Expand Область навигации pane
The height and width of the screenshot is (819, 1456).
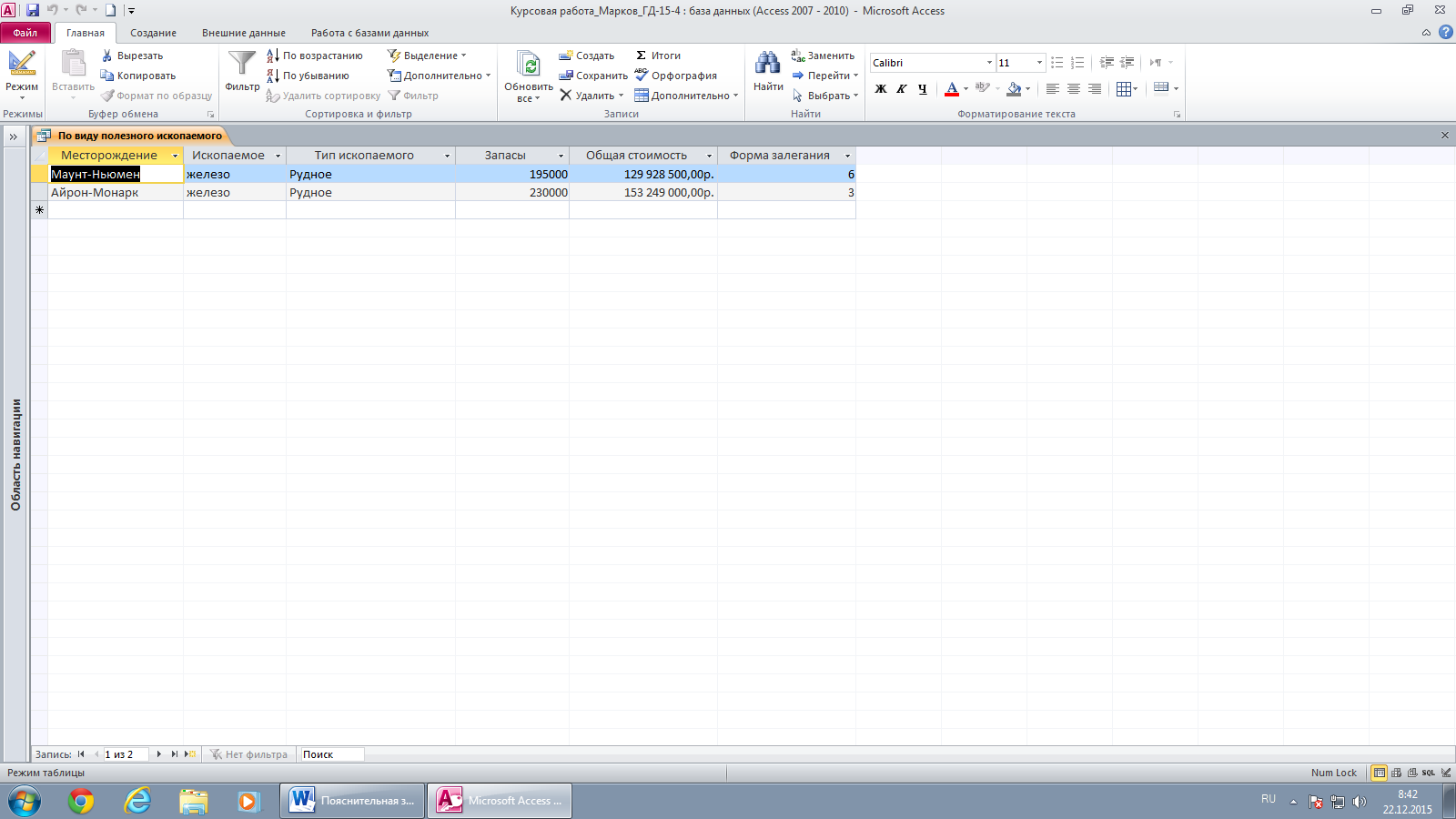tap(14, 136)
